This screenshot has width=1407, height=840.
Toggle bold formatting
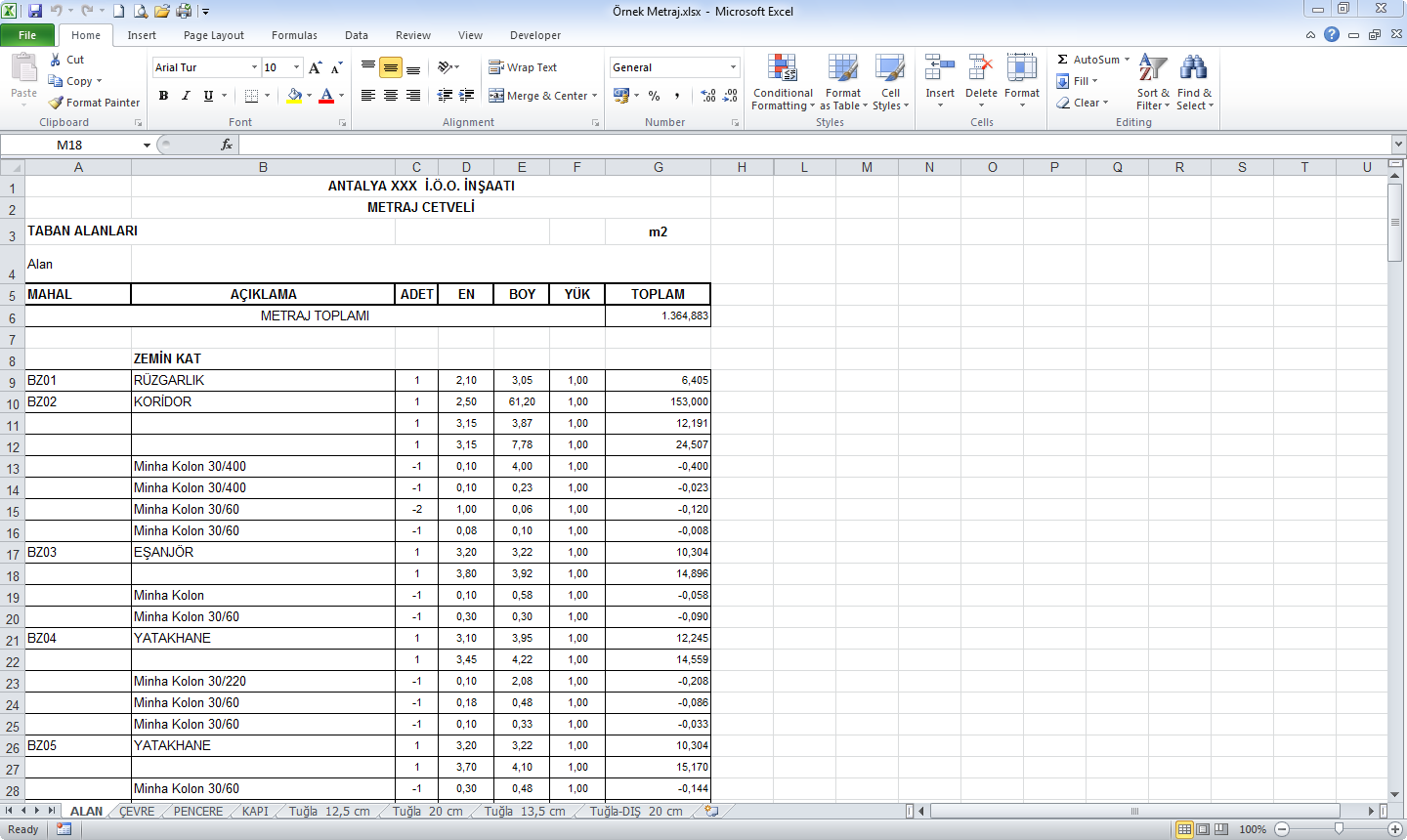tap(163, 96)
